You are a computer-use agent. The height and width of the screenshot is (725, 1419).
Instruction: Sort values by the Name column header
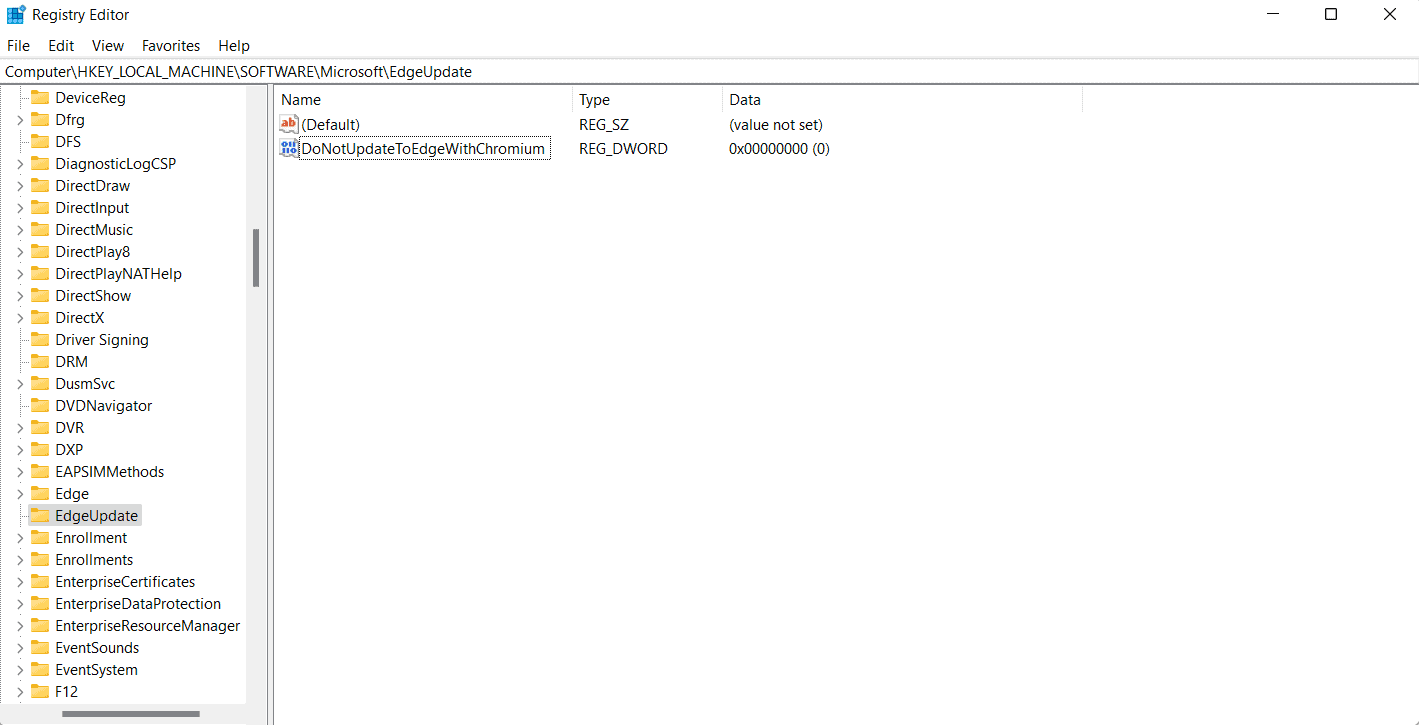pyautogui.click(x=423, y=100)
